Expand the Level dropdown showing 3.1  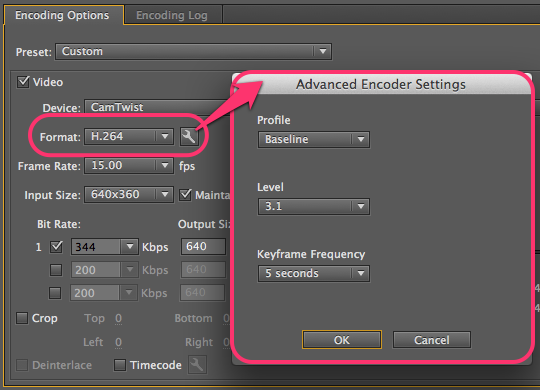point(314,206)
